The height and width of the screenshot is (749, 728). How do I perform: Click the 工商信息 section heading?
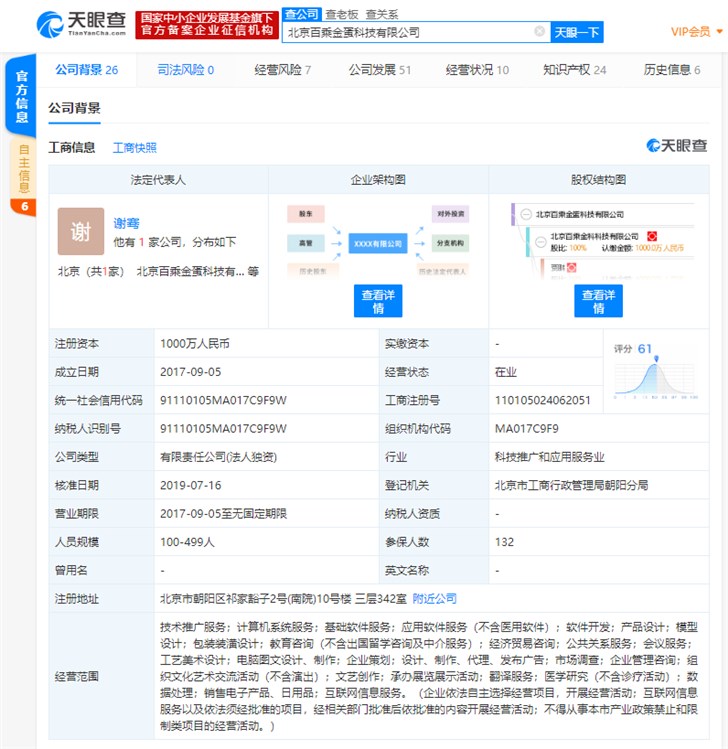tap(72, 147)
